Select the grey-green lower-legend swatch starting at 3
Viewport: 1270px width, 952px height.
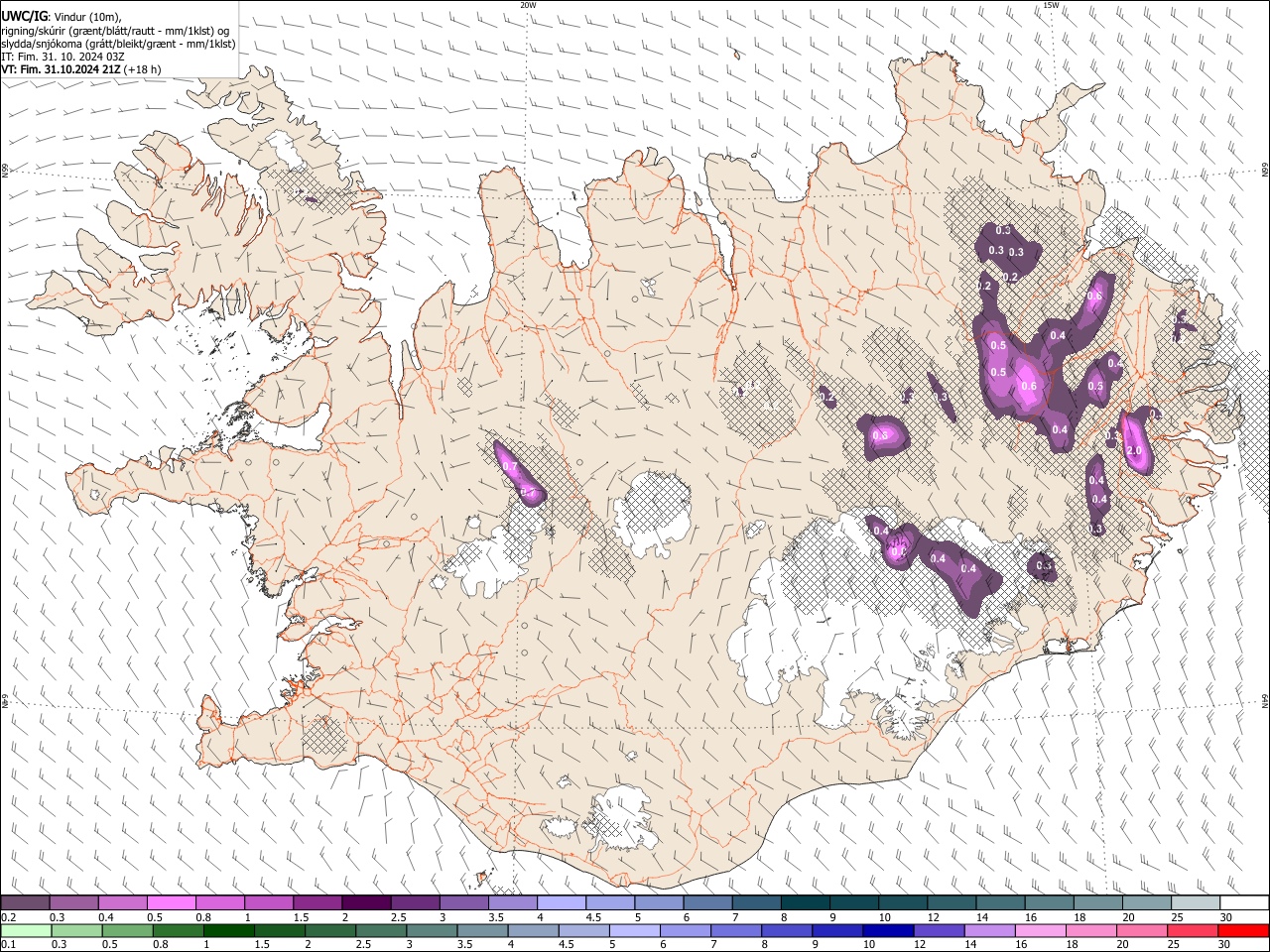coord(431,930)
